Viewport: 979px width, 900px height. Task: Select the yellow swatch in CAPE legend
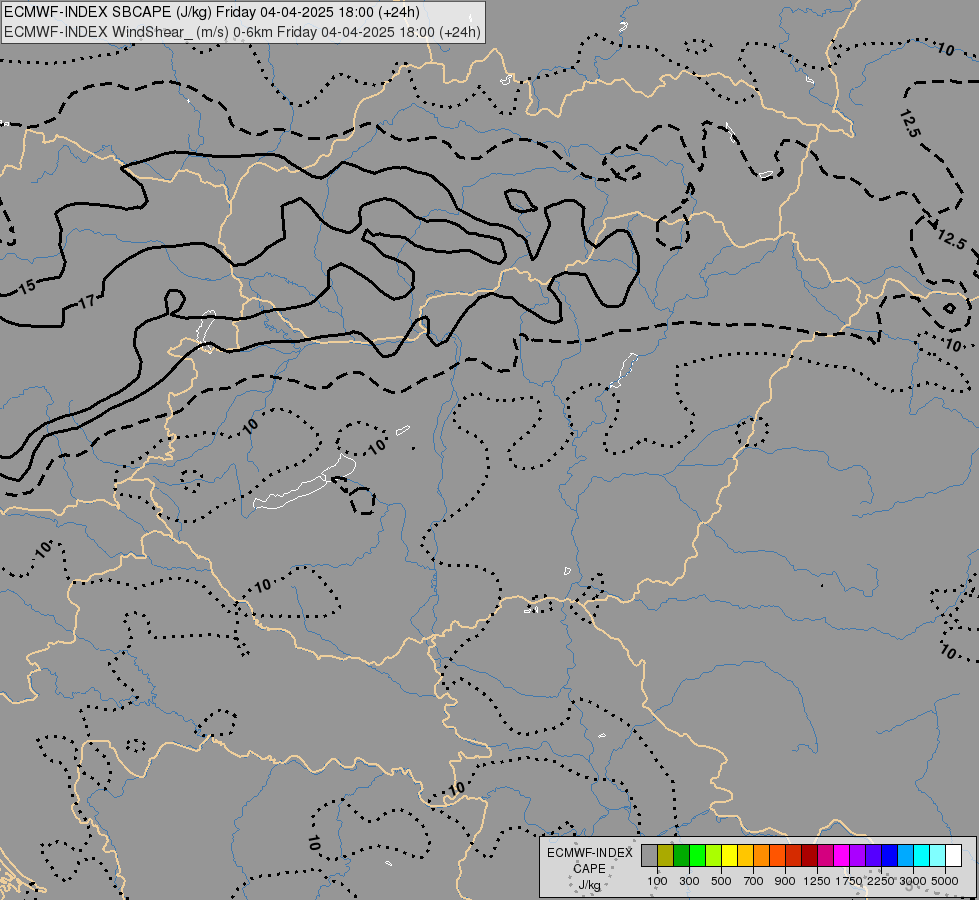(729, 855)
